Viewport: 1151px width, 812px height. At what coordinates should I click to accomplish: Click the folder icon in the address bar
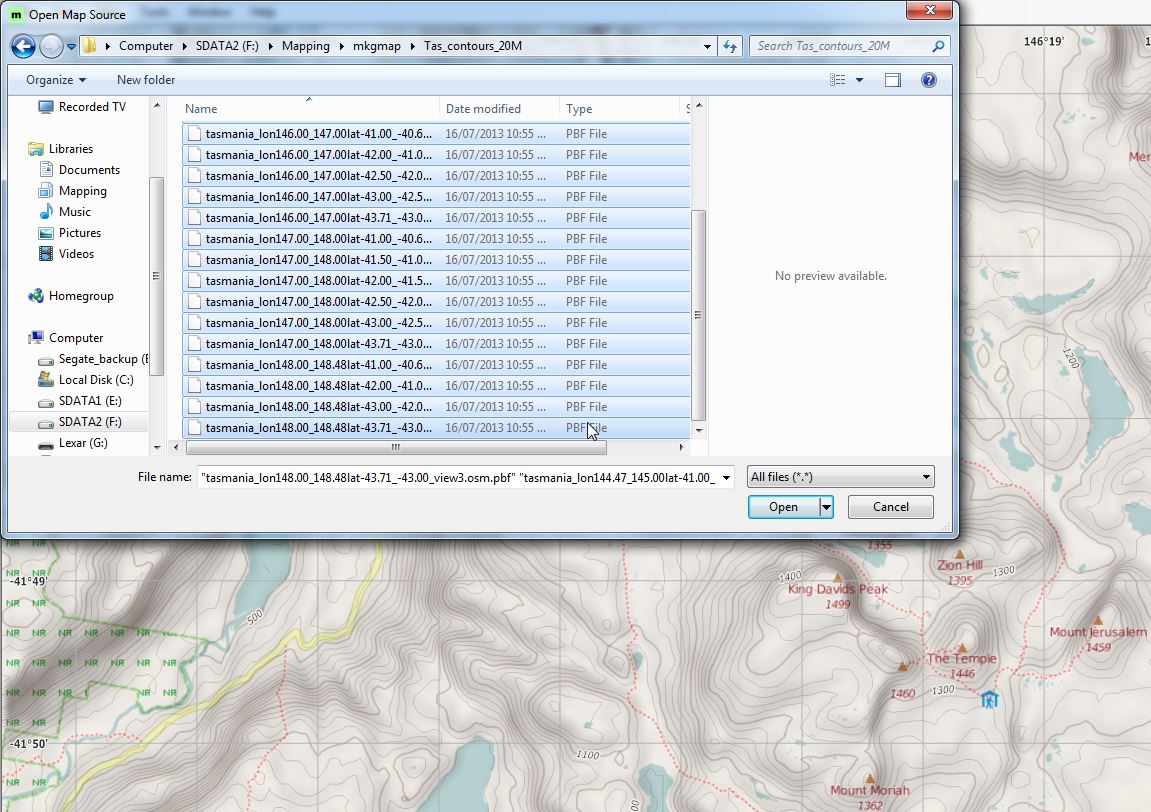89,46
